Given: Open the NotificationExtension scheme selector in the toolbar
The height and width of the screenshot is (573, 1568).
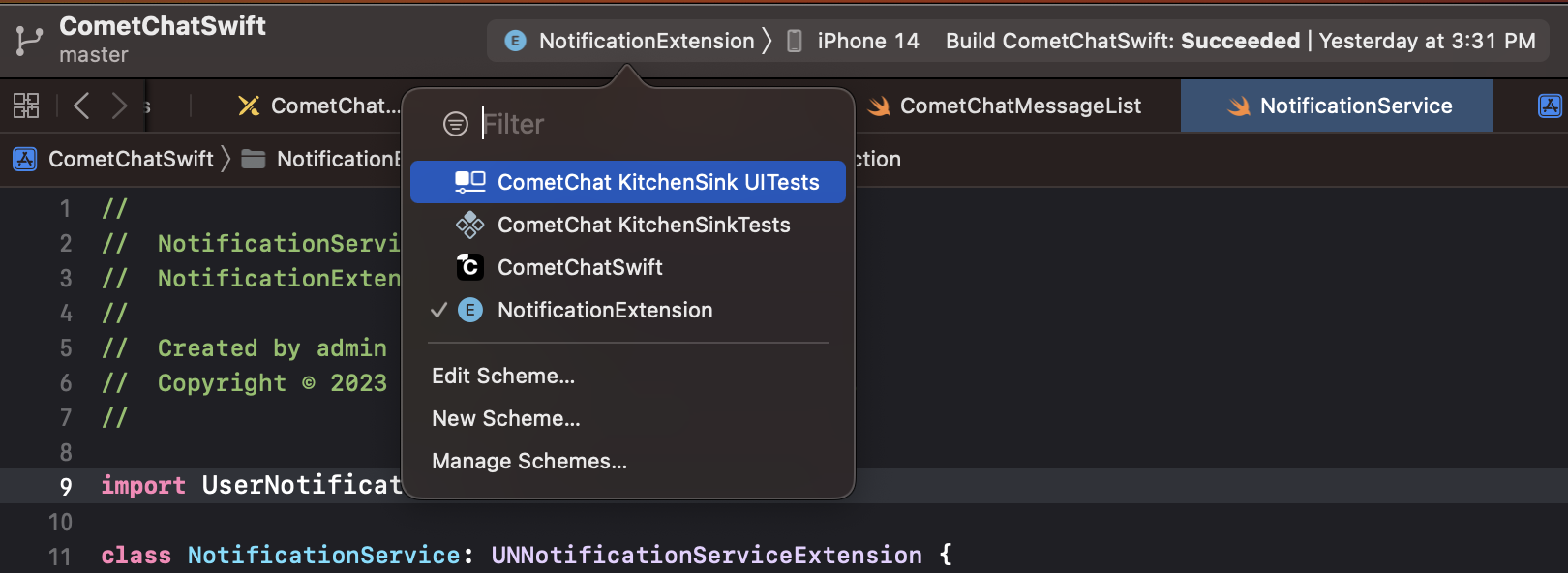Looking at the screenshot, I should (x=638, y=41).
